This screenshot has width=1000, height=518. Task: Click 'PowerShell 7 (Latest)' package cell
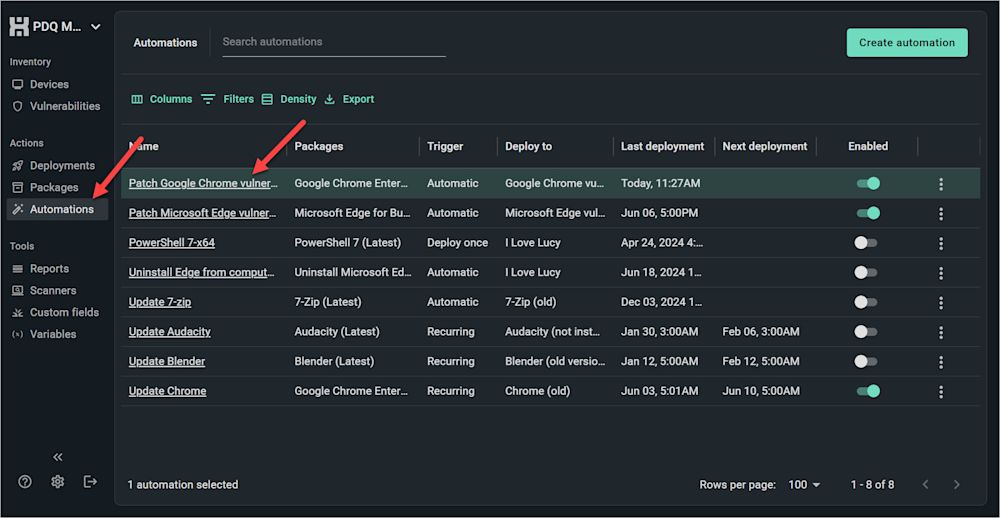pyautogui.click(x=348, y=242)
